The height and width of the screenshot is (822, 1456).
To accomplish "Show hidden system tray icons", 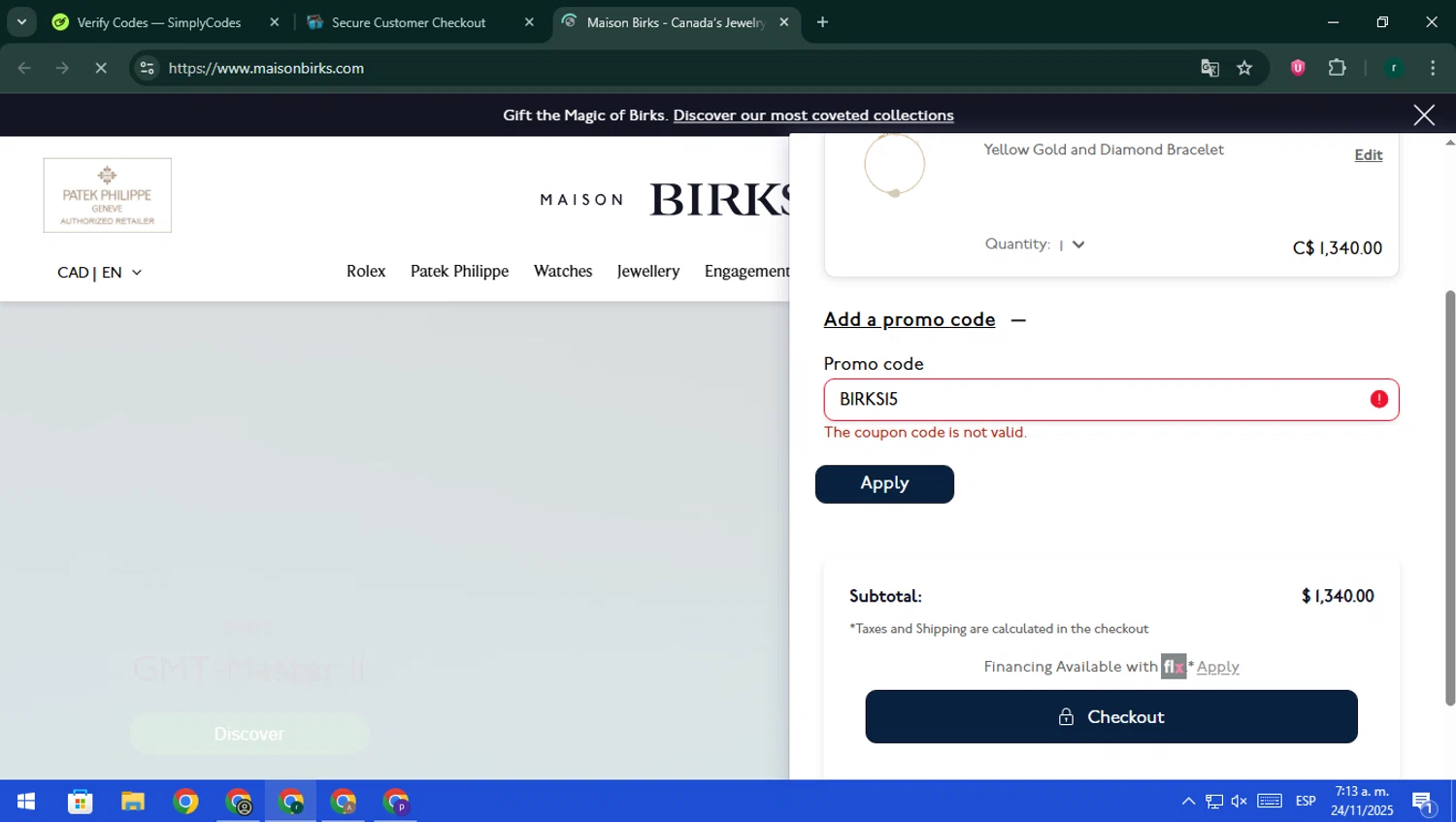I will (x=1188, y=802).
